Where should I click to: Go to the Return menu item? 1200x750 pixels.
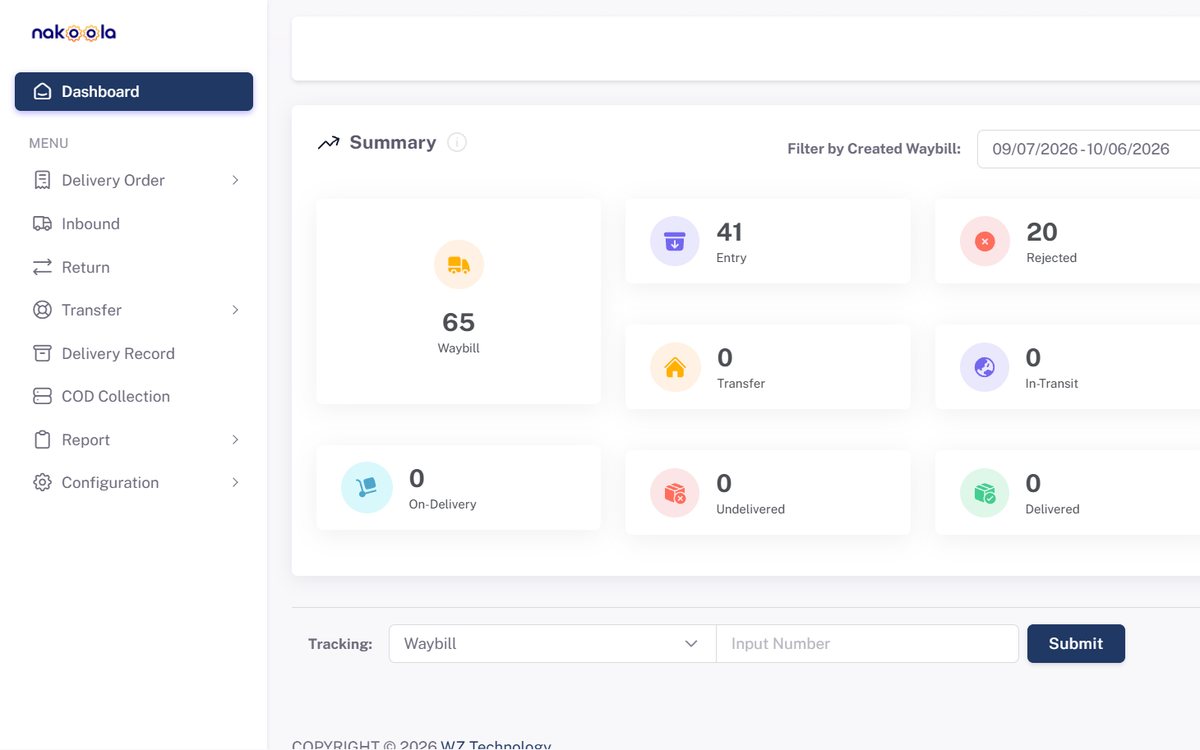tap(134, 267)
